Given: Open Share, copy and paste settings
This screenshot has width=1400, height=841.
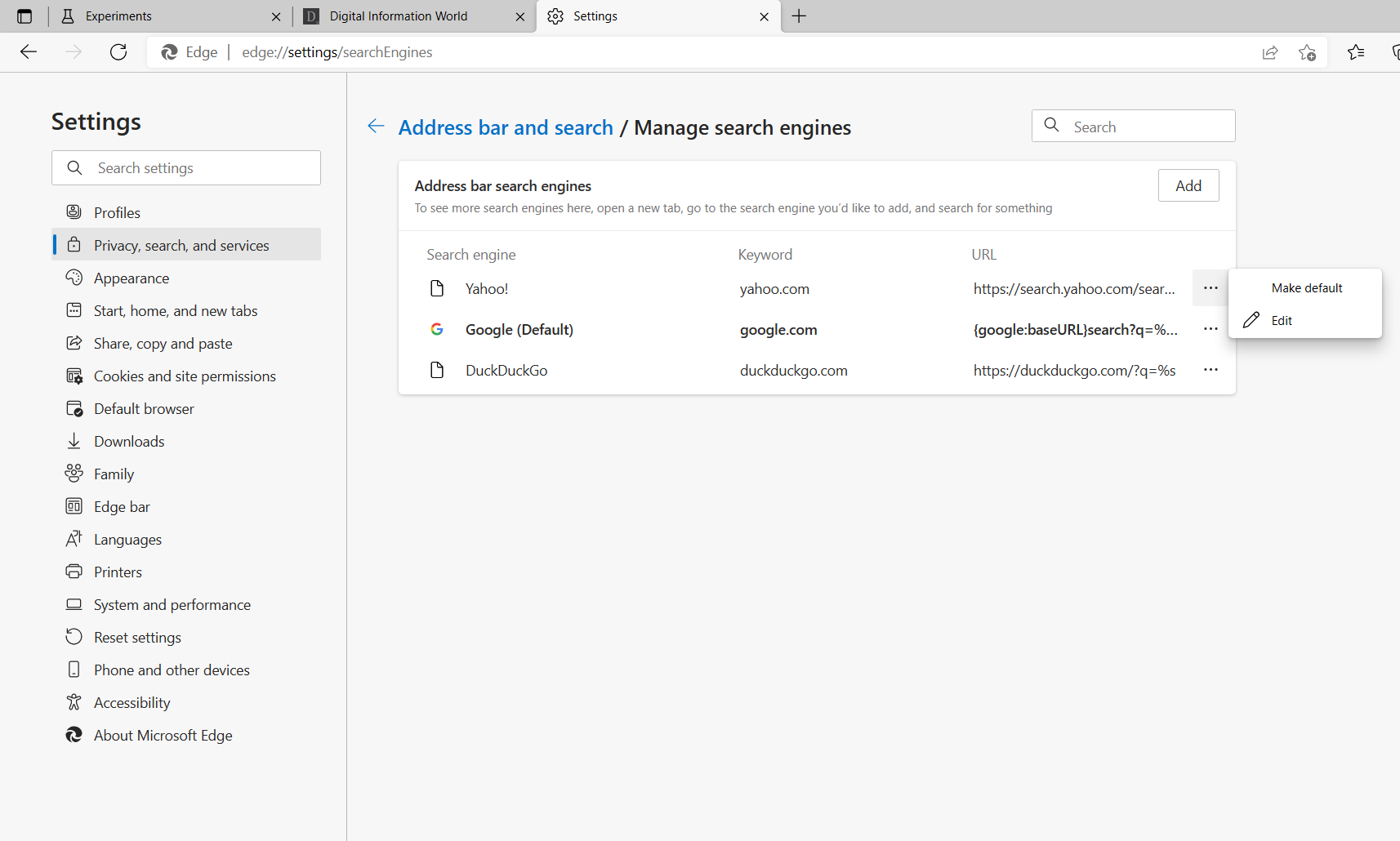Looking at the screenshot, I should (186, 343).
